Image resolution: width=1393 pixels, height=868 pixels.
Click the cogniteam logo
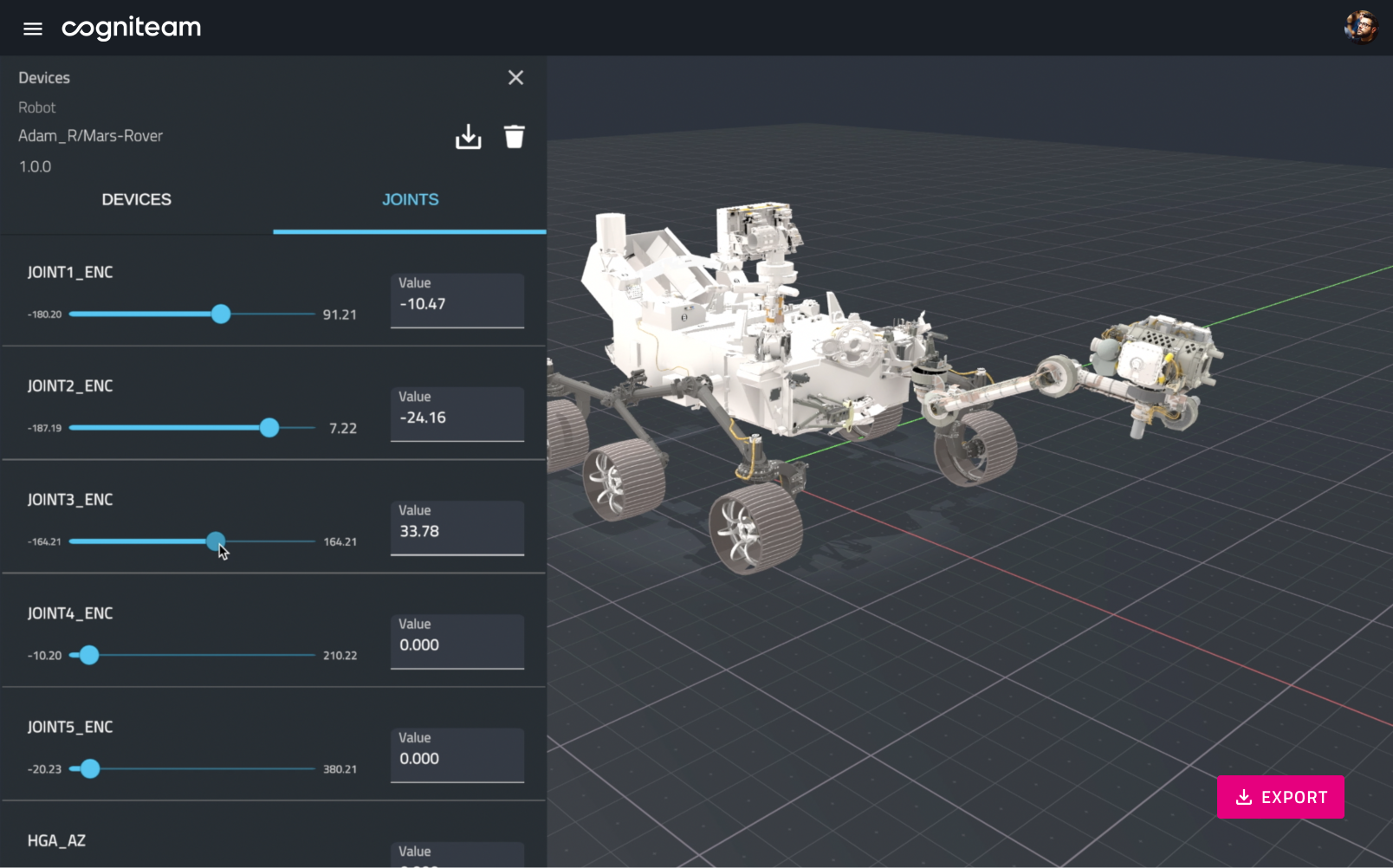click(131, 28)
